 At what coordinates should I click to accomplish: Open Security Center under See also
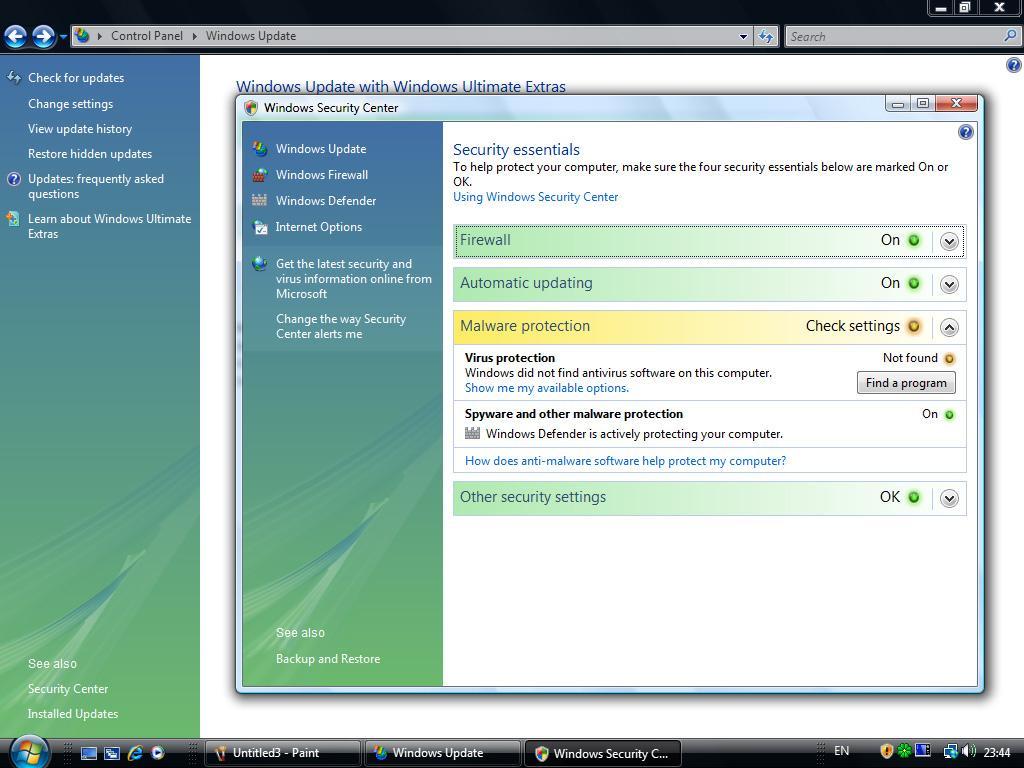(68, 689)
